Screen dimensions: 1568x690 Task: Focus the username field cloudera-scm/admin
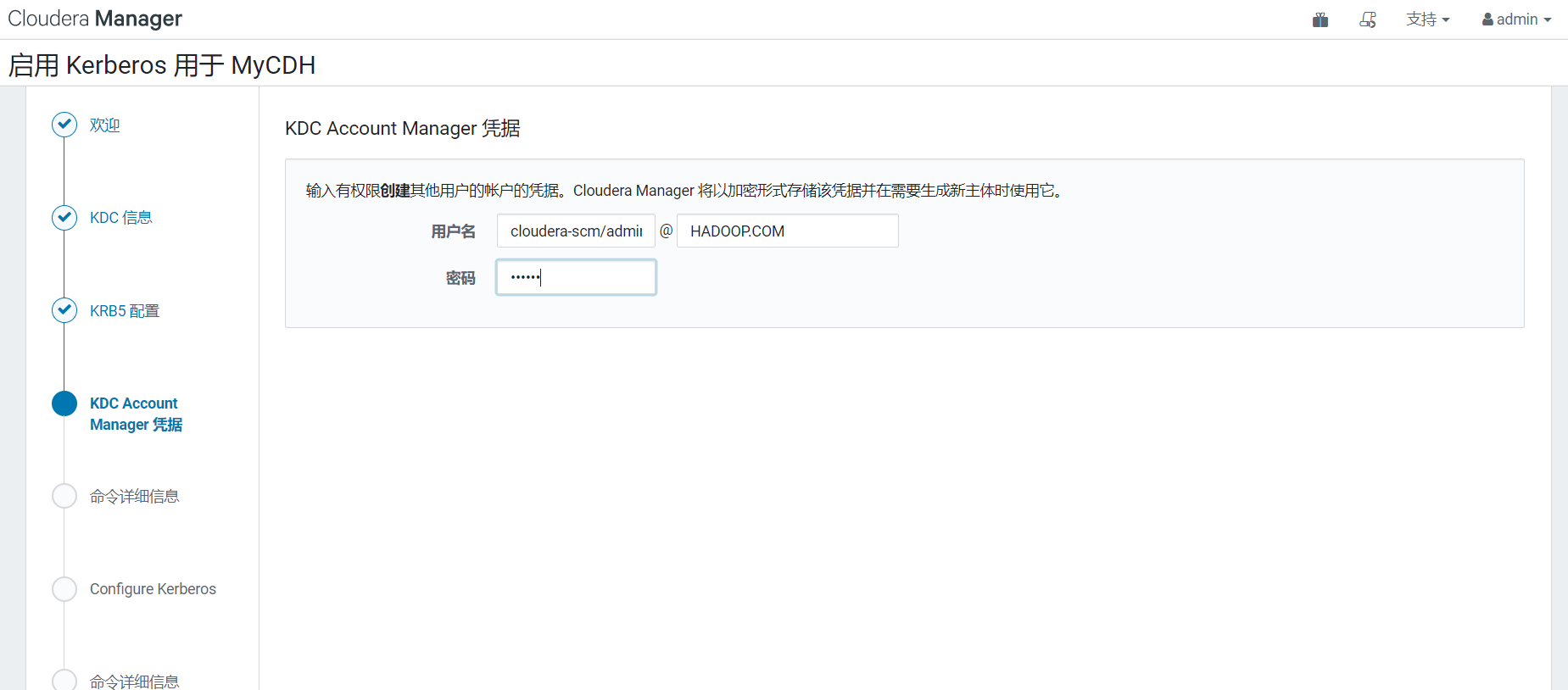[x=576, y=231]
